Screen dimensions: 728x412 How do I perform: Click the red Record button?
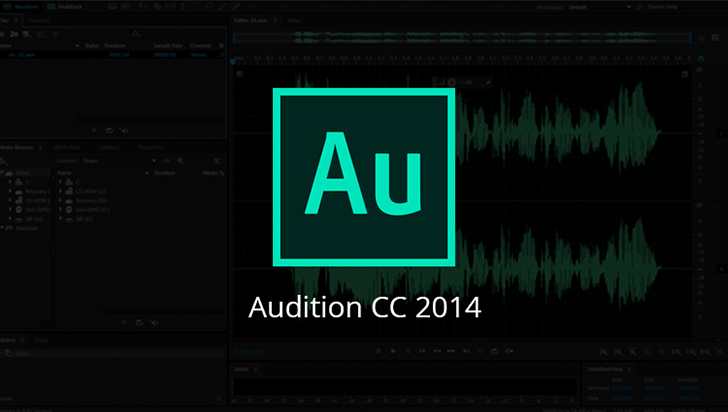[480, 351]
